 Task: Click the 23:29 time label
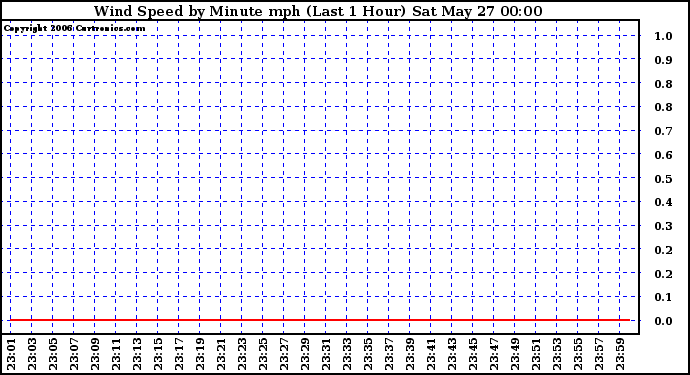[305, 354]
